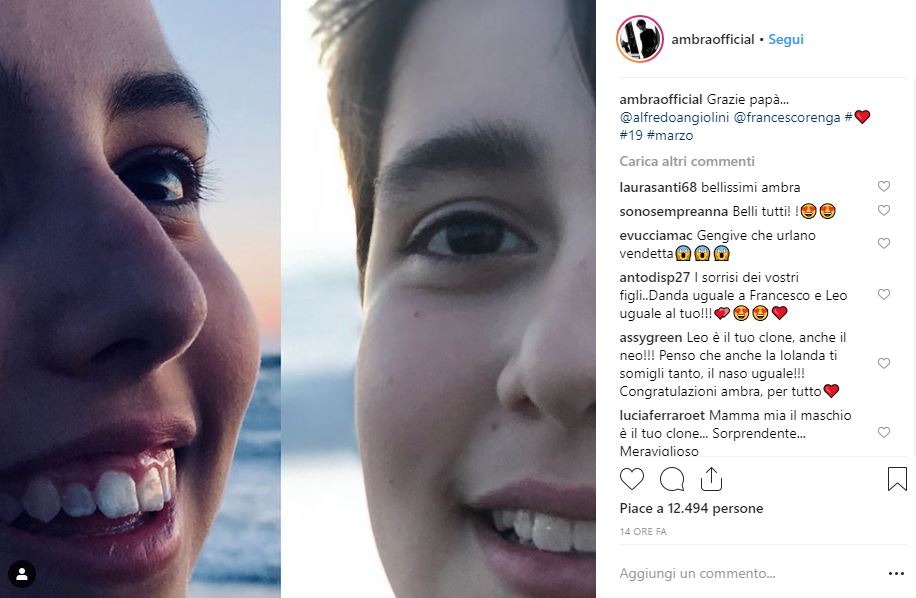This screenshot has width=916, height=598.
Task: Open the comment speech bubble icon
Action: click(x=672, y=479)
